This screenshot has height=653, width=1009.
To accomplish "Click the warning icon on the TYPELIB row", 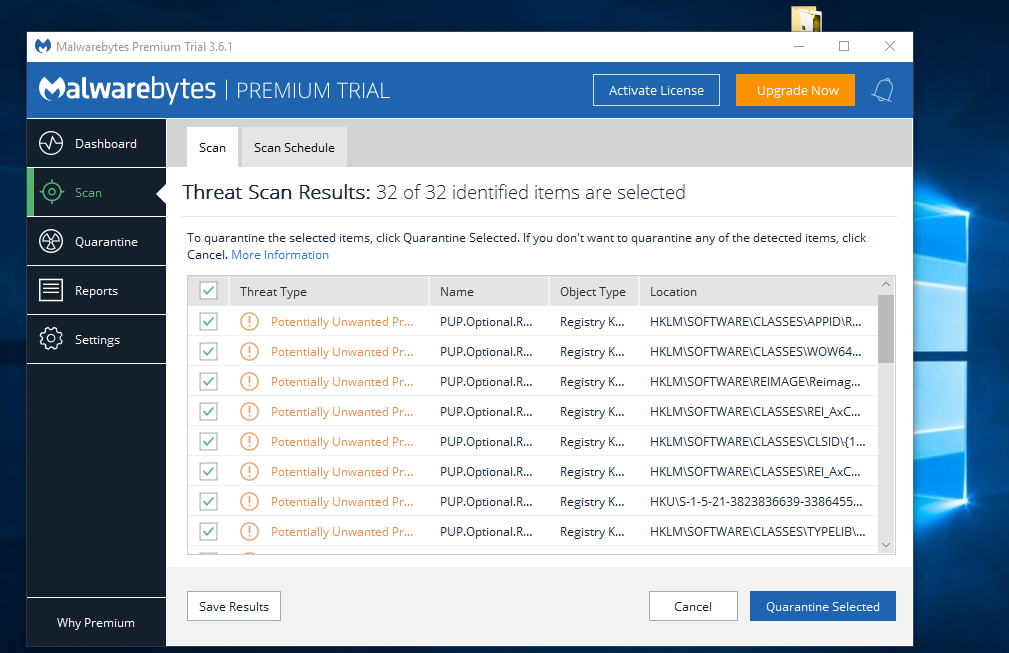I will click(249, 531).
